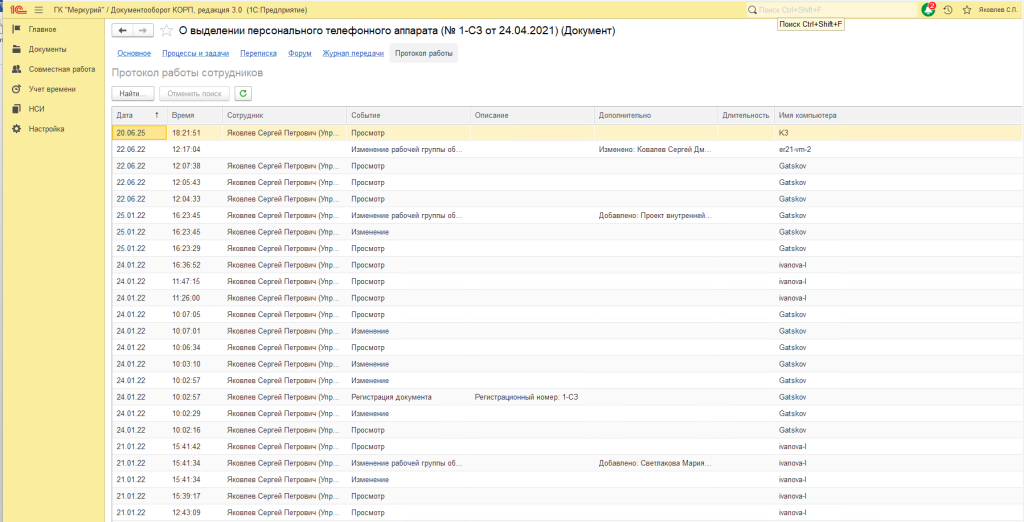
Task: Click the 1C logo icon
Action: (x=16, y=9)
